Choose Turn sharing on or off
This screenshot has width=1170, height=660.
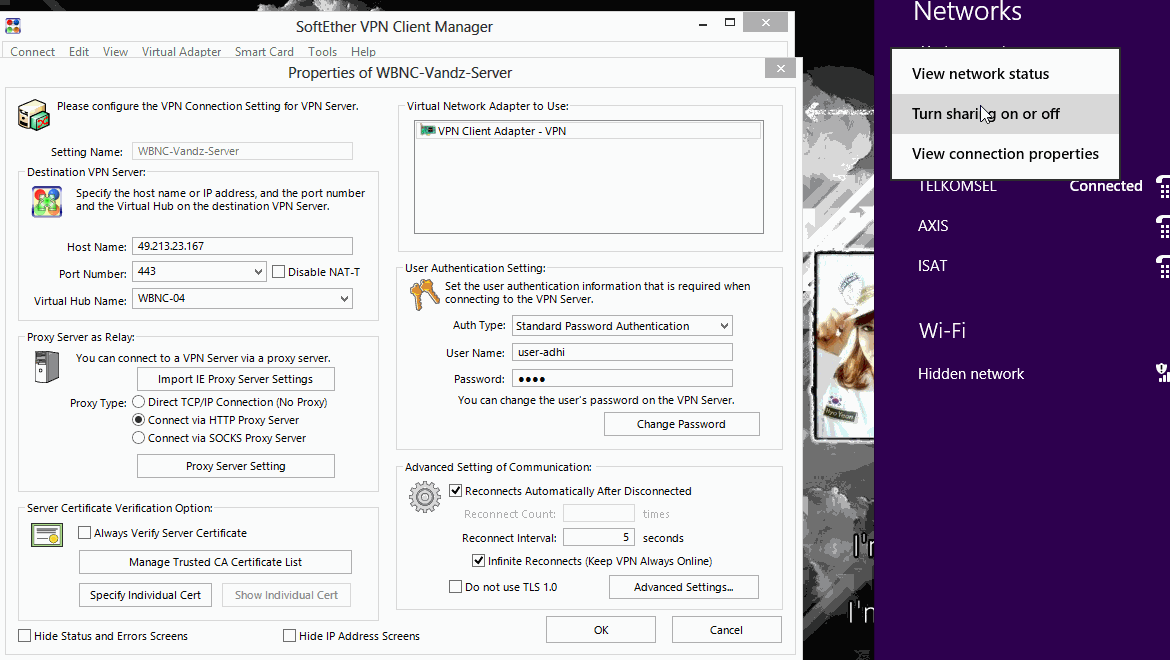[x=1005, y=114]
